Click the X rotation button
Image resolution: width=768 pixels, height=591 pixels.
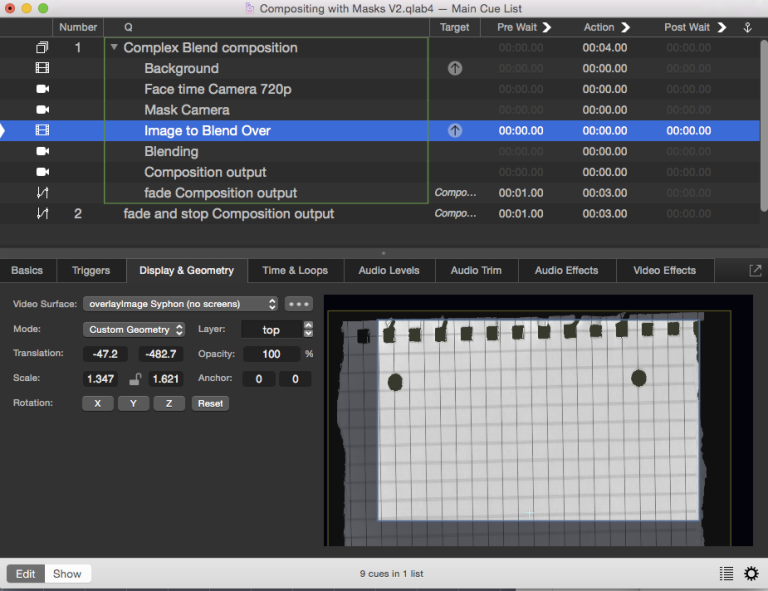pyautogui.click(x=97, y=403)
